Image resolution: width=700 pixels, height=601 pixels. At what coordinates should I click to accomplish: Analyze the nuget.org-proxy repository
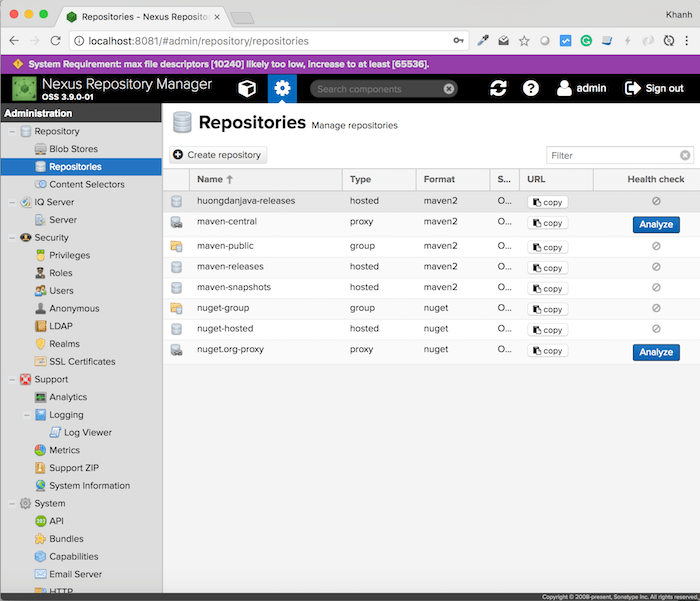tap(656, 352)
